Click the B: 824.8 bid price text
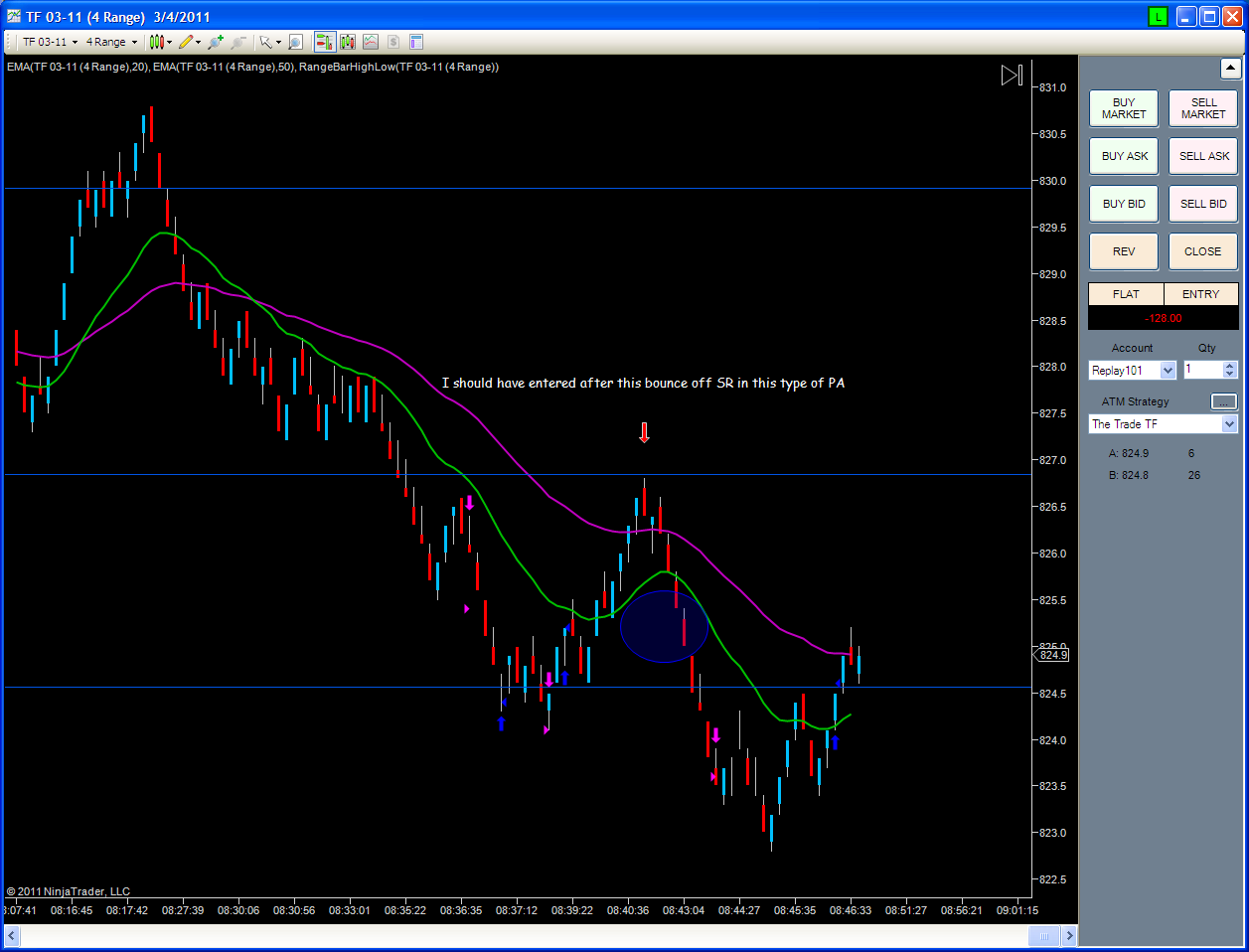 [1129, 475]
